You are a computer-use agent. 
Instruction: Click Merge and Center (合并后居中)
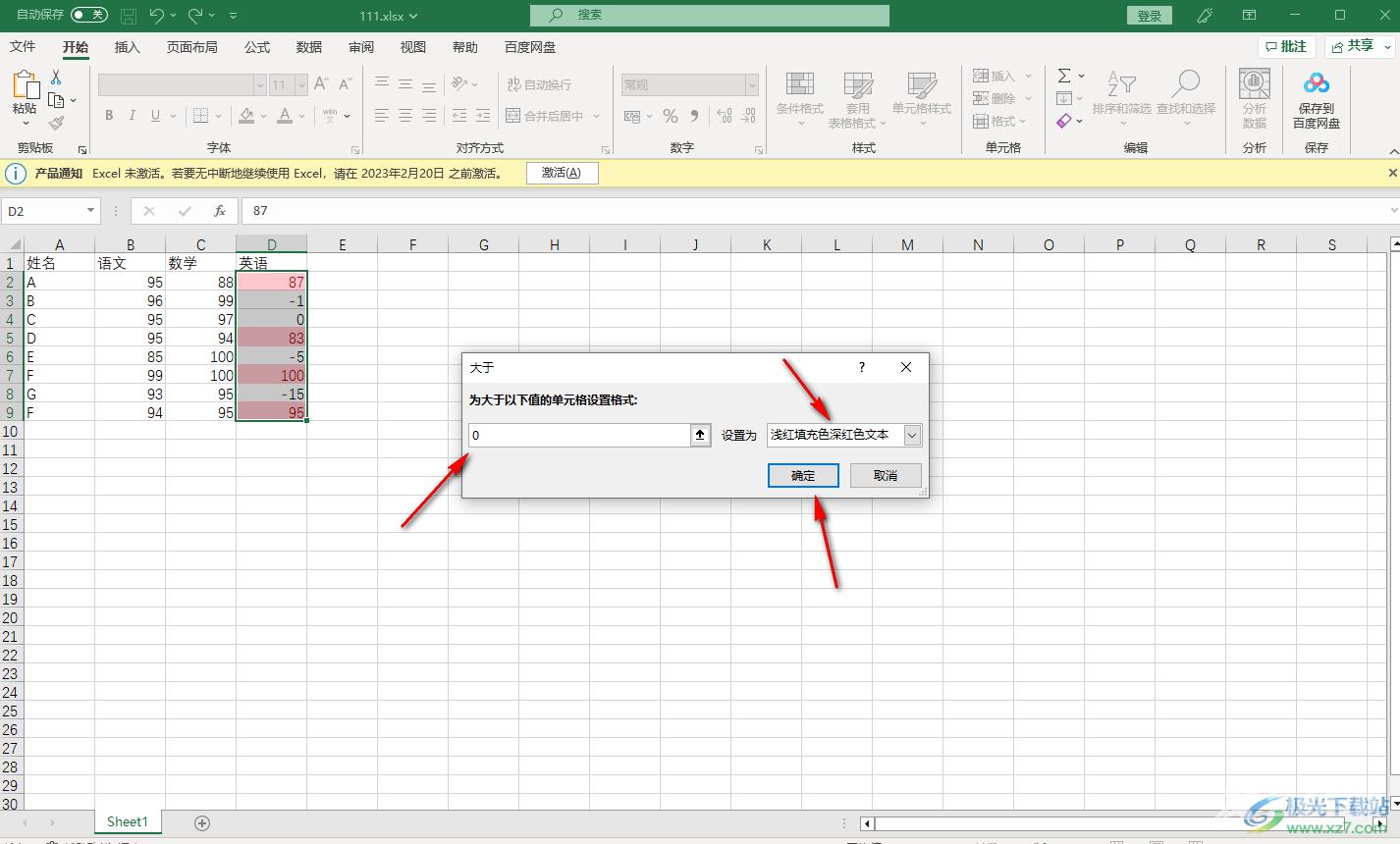coord(544,116)
